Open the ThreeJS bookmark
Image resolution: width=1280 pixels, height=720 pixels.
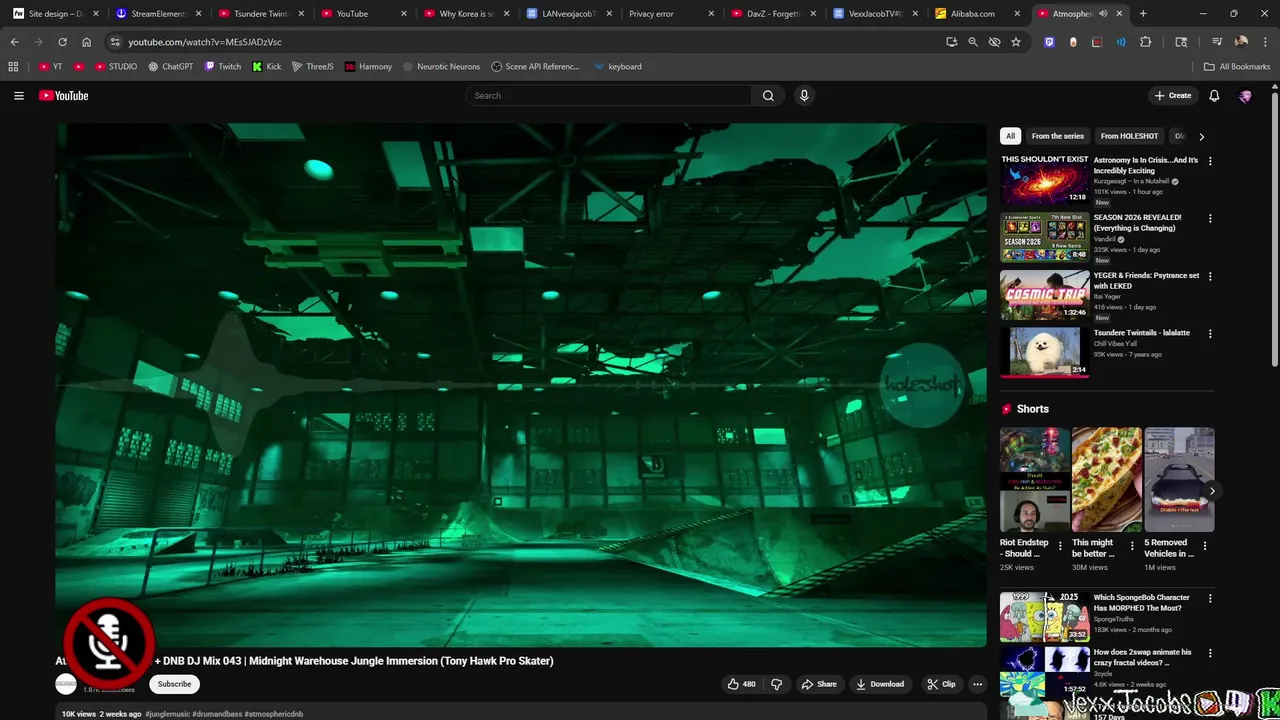[312, 67]
